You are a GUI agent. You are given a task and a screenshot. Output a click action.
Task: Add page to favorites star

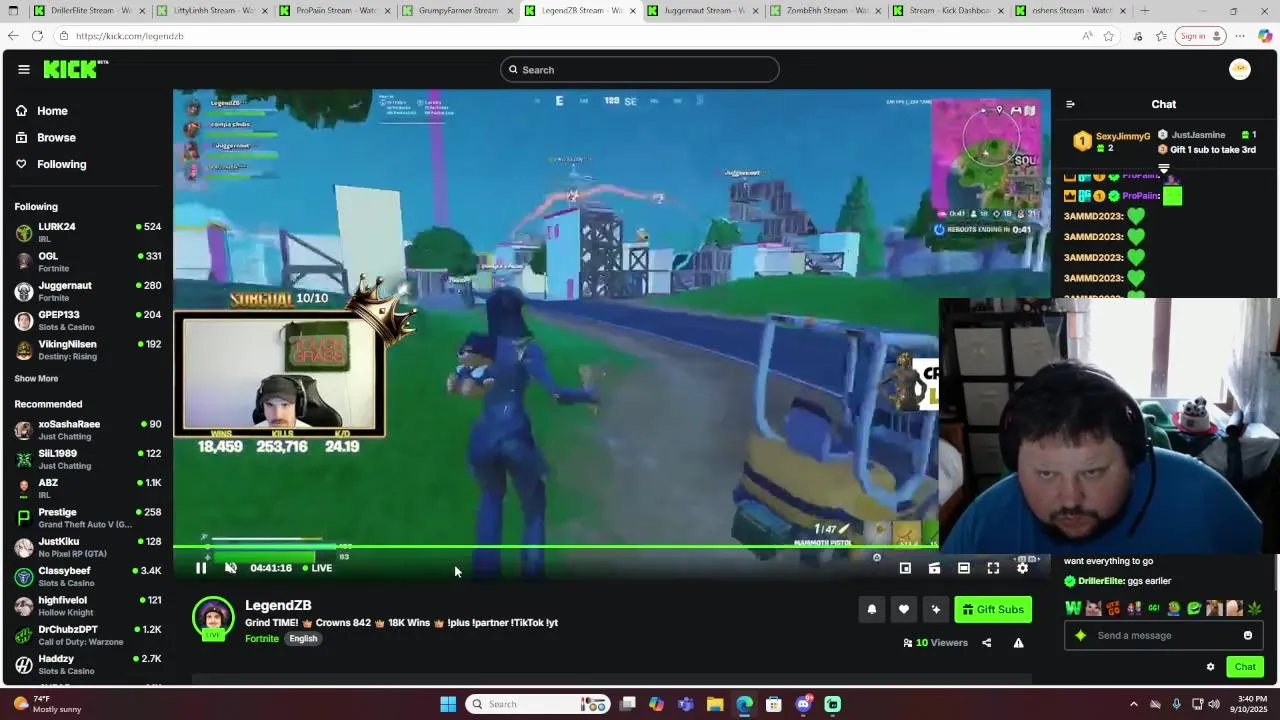pos(1108,36)
